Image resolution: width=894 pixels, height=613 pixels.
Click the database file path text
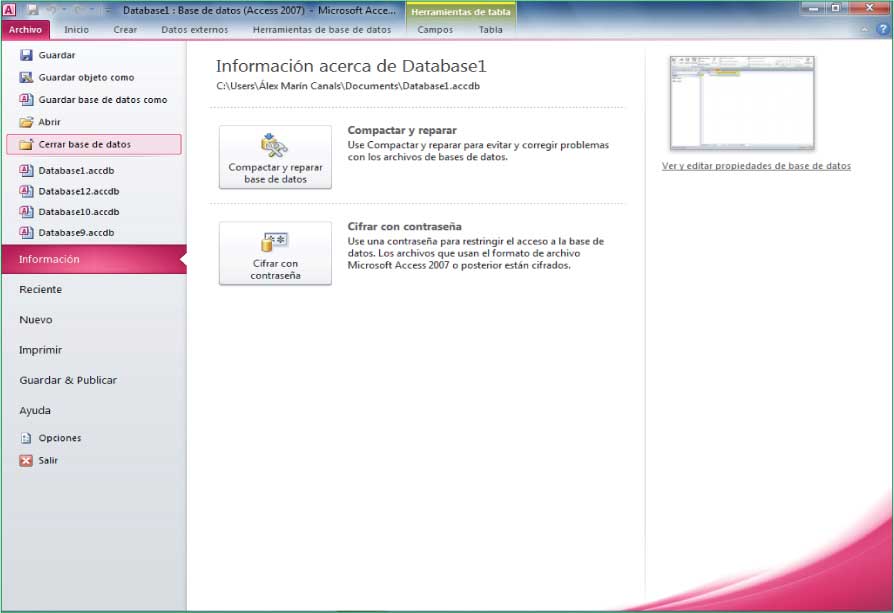[x=348, y=86]
